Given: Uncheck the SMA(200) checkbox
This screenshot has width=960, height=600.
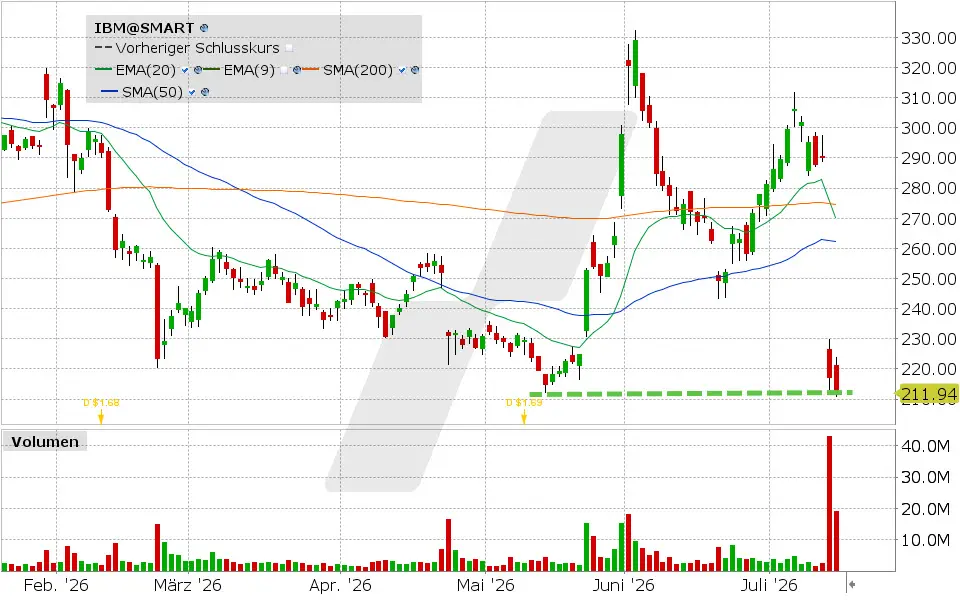Looking at the screenshot, I should tap(402, 70).
